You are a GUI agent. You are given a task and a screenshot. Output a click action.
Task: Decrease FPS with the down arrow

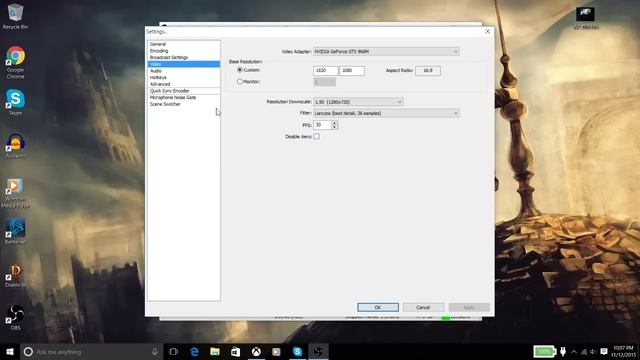[x=334, y=127]
